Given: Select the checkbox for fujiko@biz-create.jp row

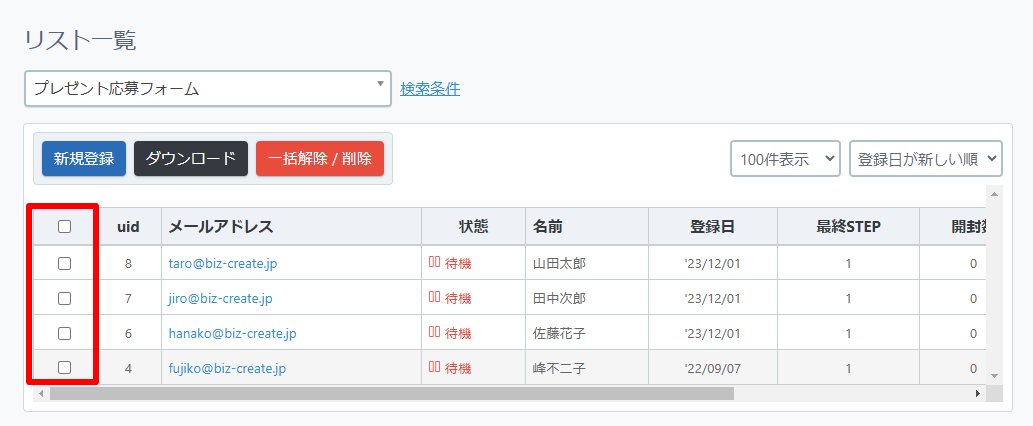Looking at the screenshot, I should [x=64, y=368].
